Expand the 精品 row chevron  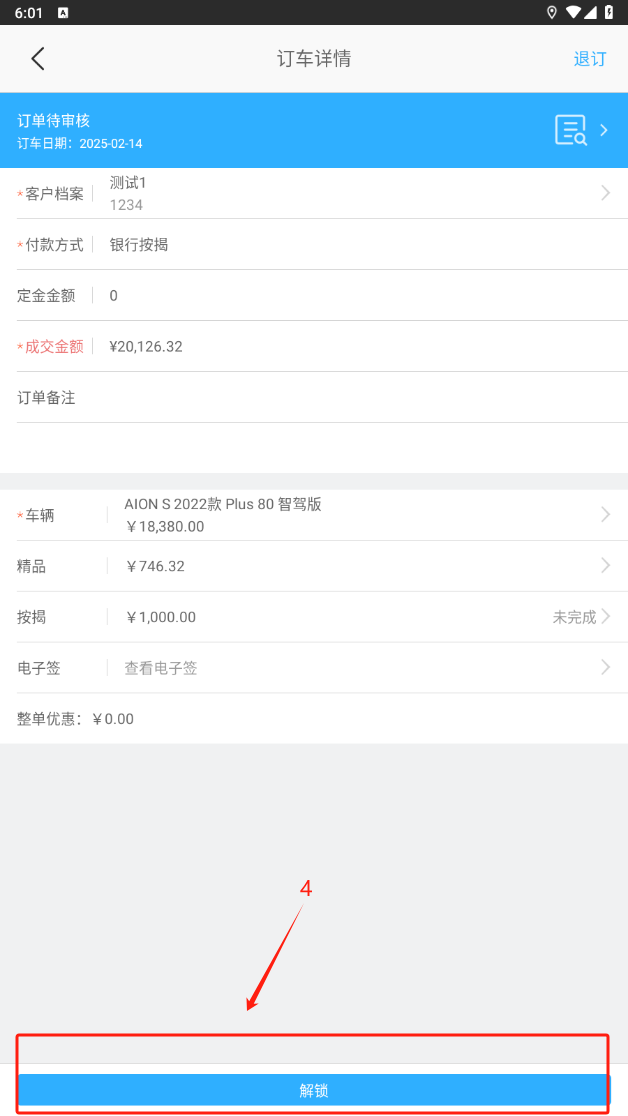click(x=605, y=566)
